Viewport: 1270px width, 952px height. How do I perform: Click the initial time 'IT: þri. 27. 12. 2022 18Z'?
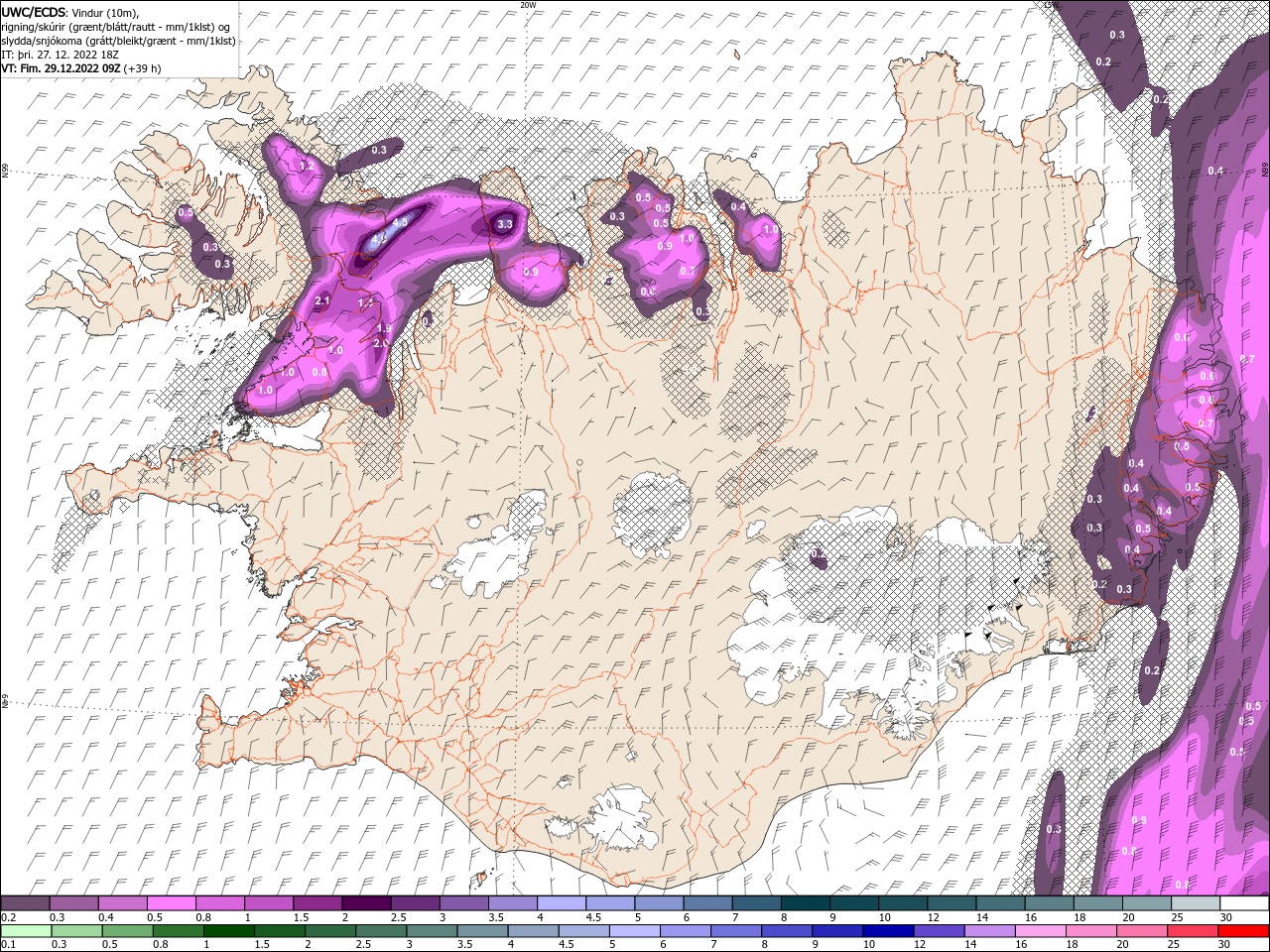coord(61,55)
